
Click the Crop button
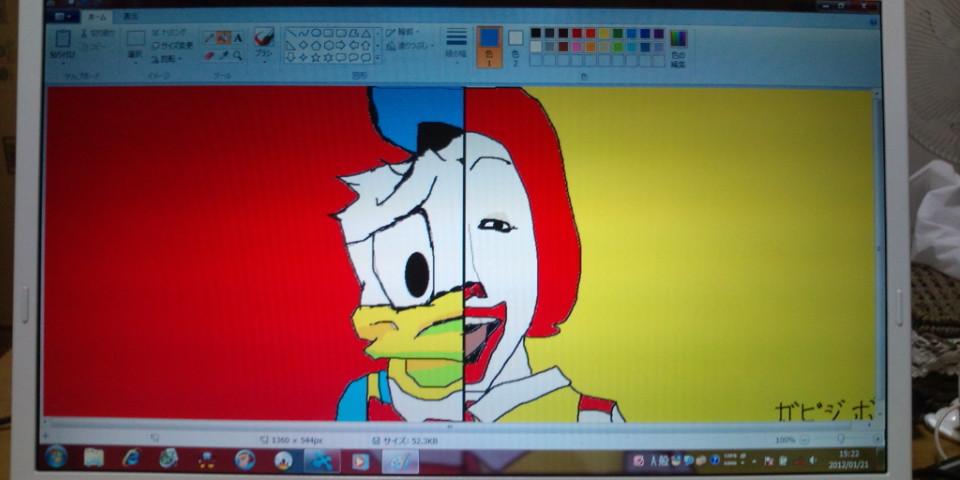pyautogui.click(x=168, y=32)
